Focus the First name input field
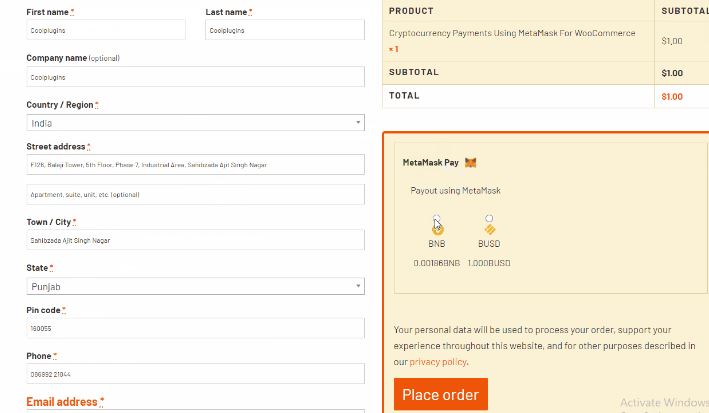 106,30
